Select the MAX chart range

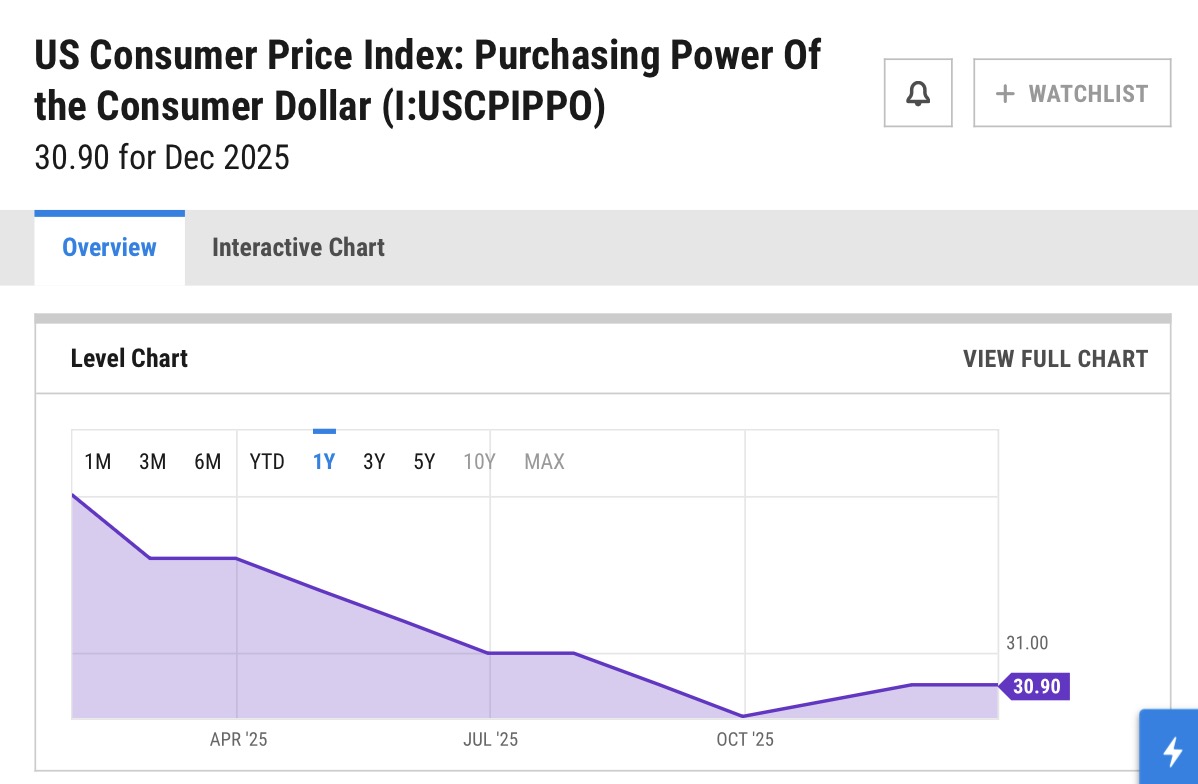[x=544, y=462]
